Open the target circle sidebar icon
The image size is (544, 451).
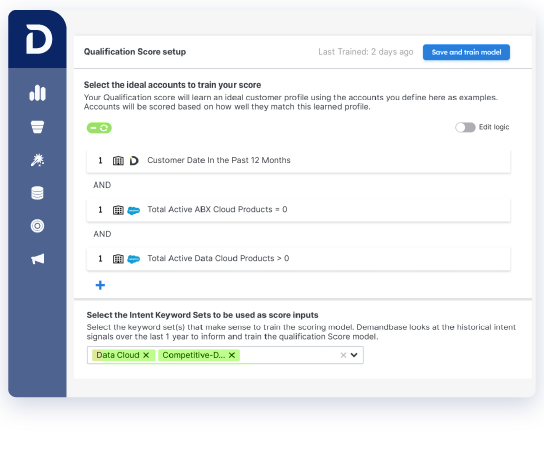pyautogui.click(x=37, y=226)
